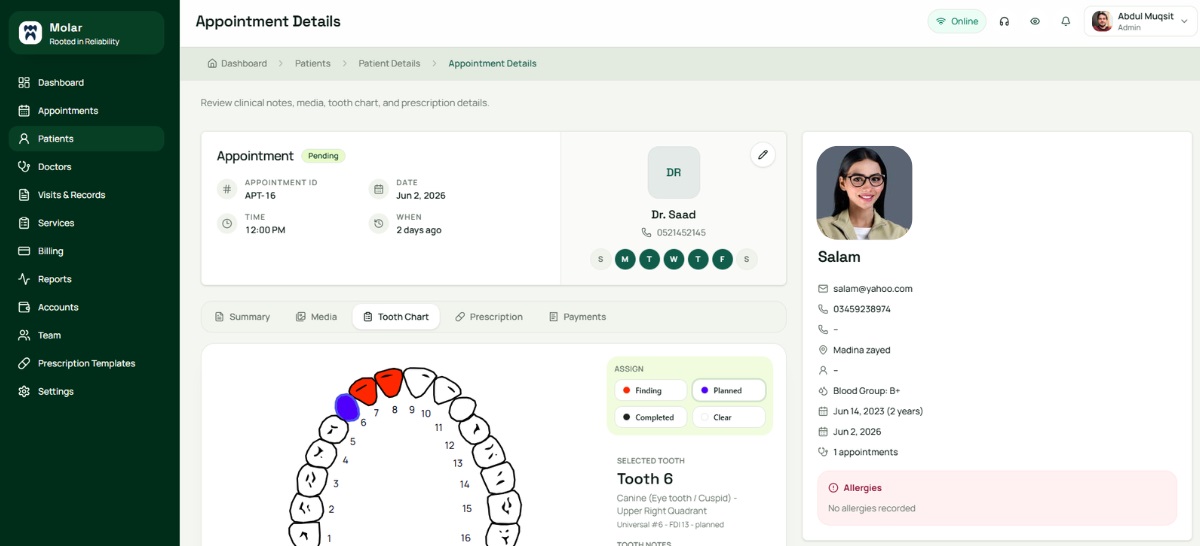1200x546 pixels.
Task: Click the Appointment ID hash icon
Action: coord(227,189)
